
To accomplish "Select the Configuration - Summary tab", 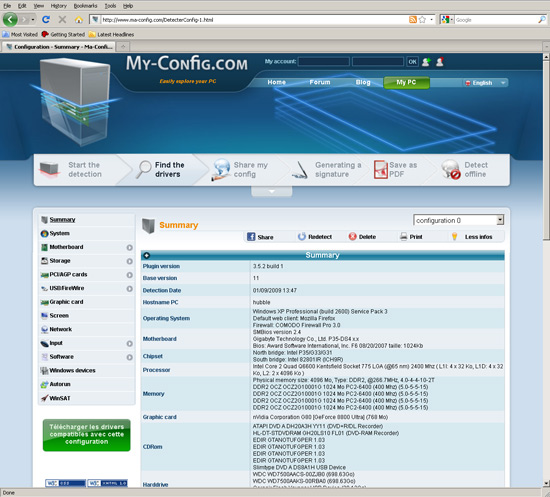I will click(58, 47).
